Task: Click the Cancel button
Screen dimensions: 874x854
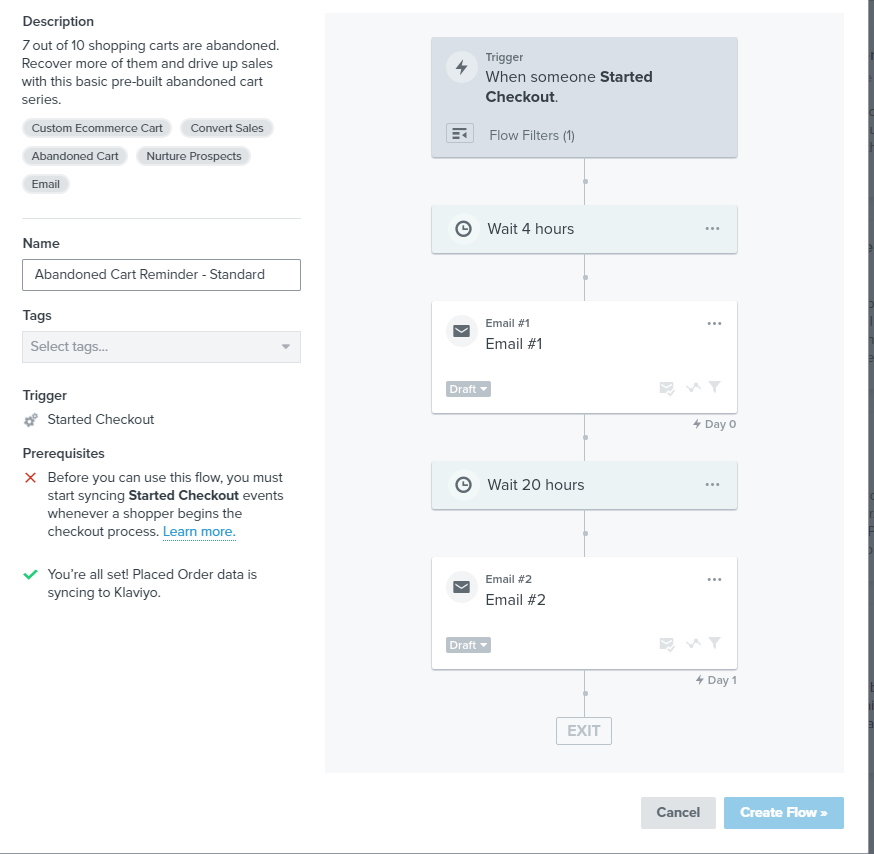Action: (x=678, y=813)
